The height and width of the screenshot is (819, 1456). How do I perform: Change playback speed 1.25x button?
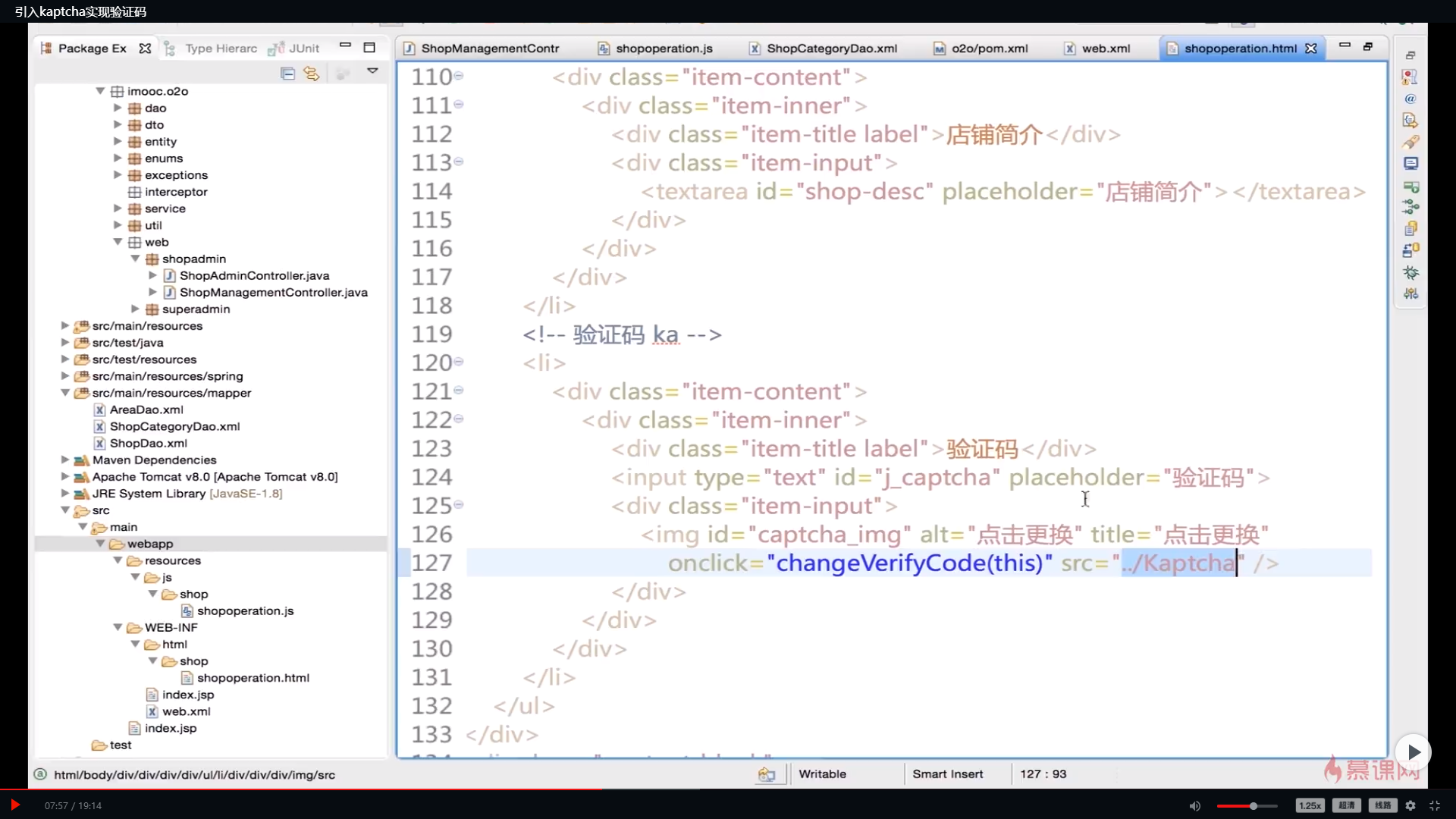coord(1310,806)
